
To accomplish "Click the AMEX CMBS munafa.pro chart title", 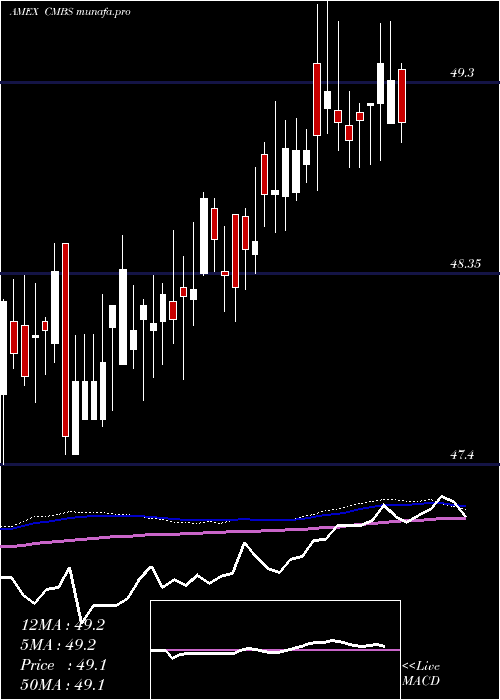I will (x=70, y=12).
